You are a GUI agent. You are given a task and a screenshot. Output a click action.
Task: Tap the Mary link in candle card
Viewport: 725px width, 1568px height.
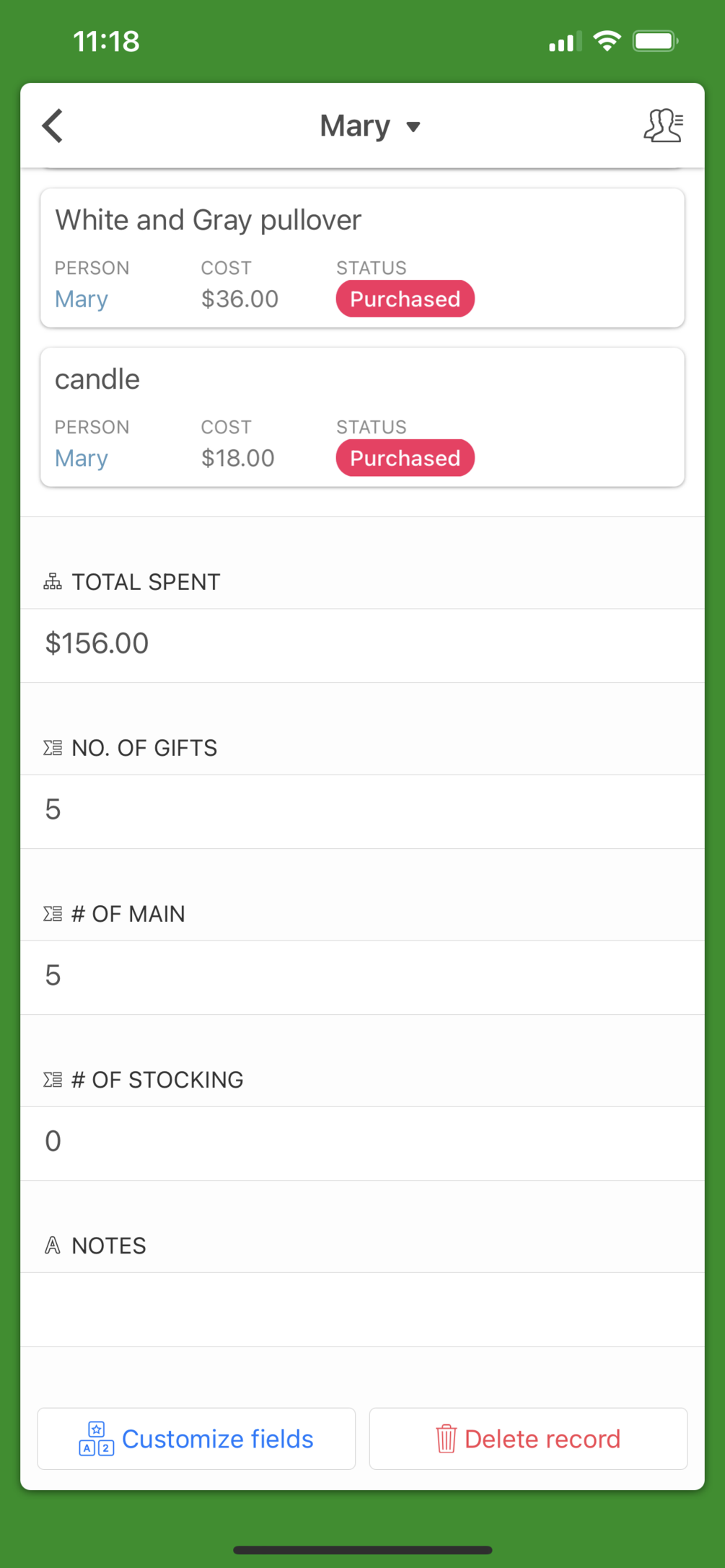click(82, 458)
